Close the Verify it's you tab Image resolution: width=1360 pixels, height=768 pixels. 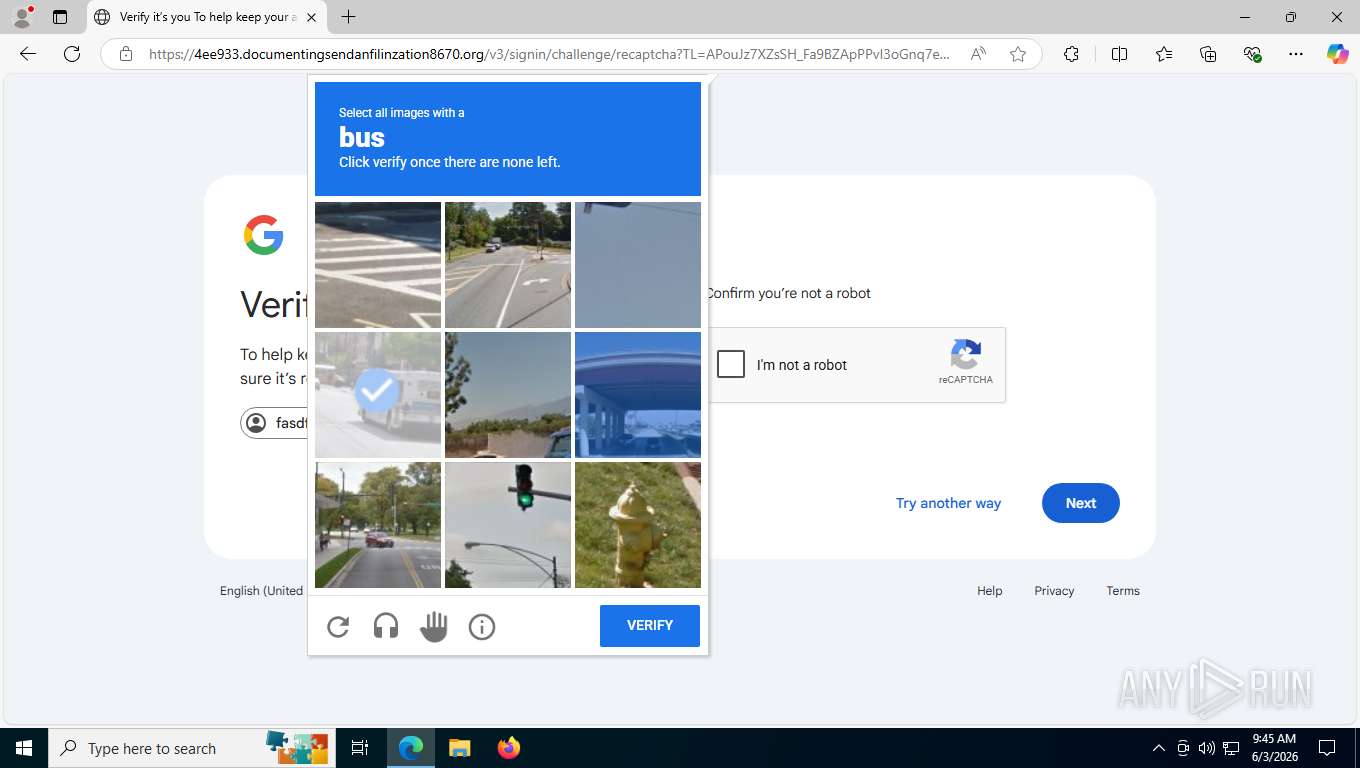coord(311,17)
